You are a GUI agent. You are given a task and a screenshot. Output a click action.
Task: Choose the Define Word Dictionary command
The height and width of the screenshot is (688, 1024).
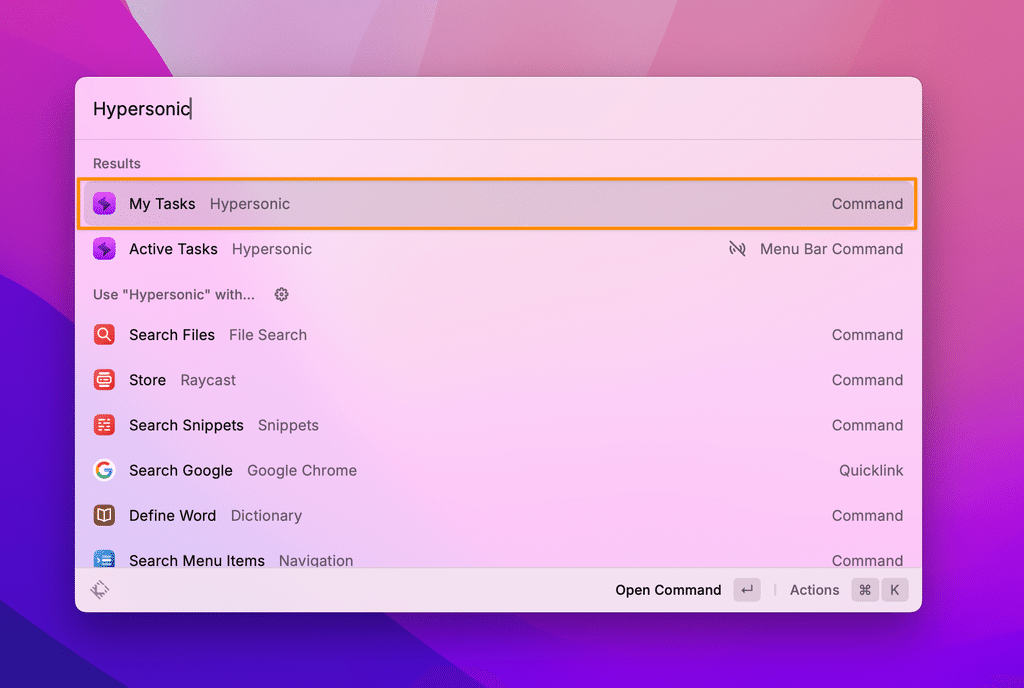tap(498, 516)
